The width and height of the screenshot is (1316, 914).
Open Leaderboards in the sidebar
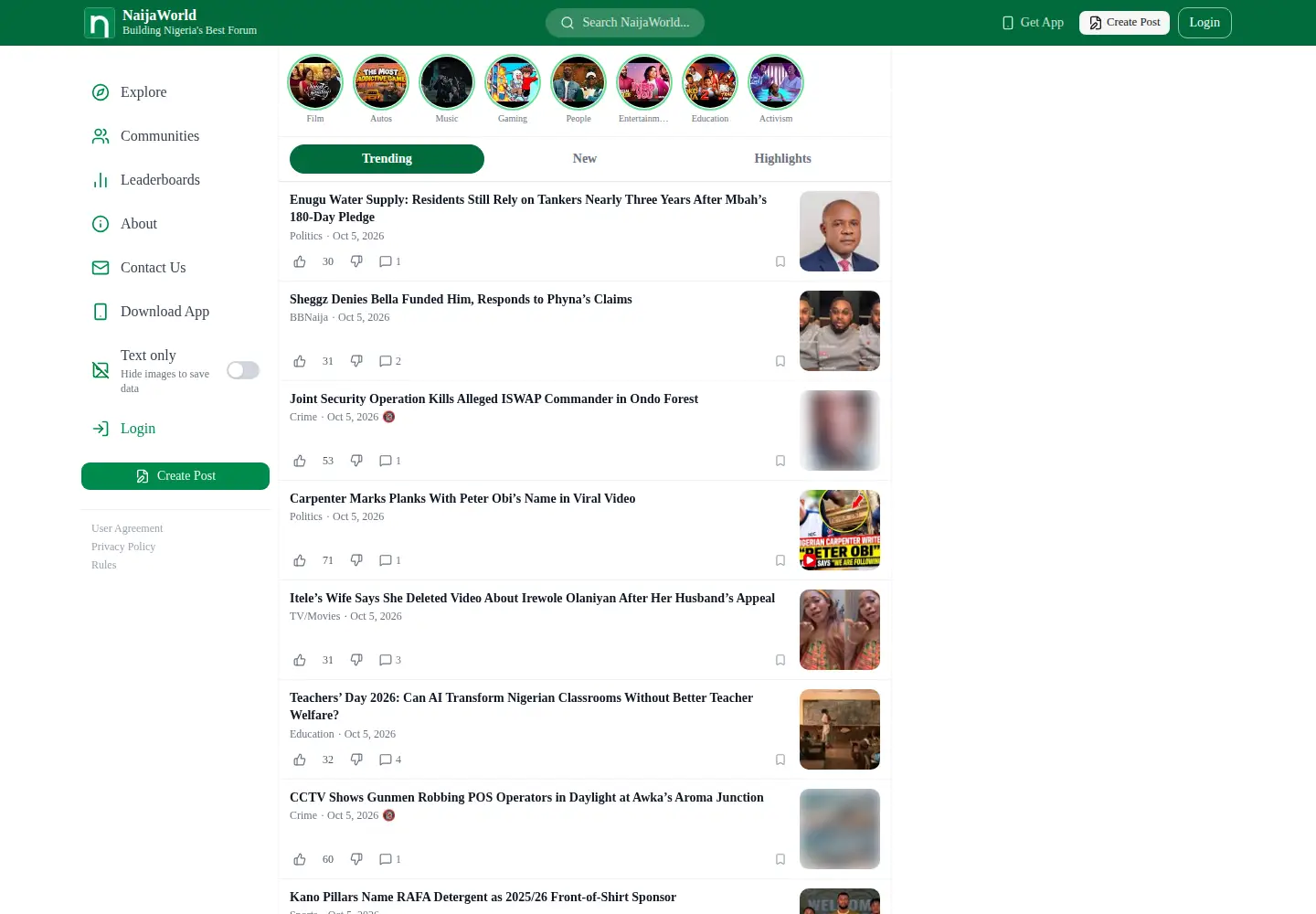(175, 180)
